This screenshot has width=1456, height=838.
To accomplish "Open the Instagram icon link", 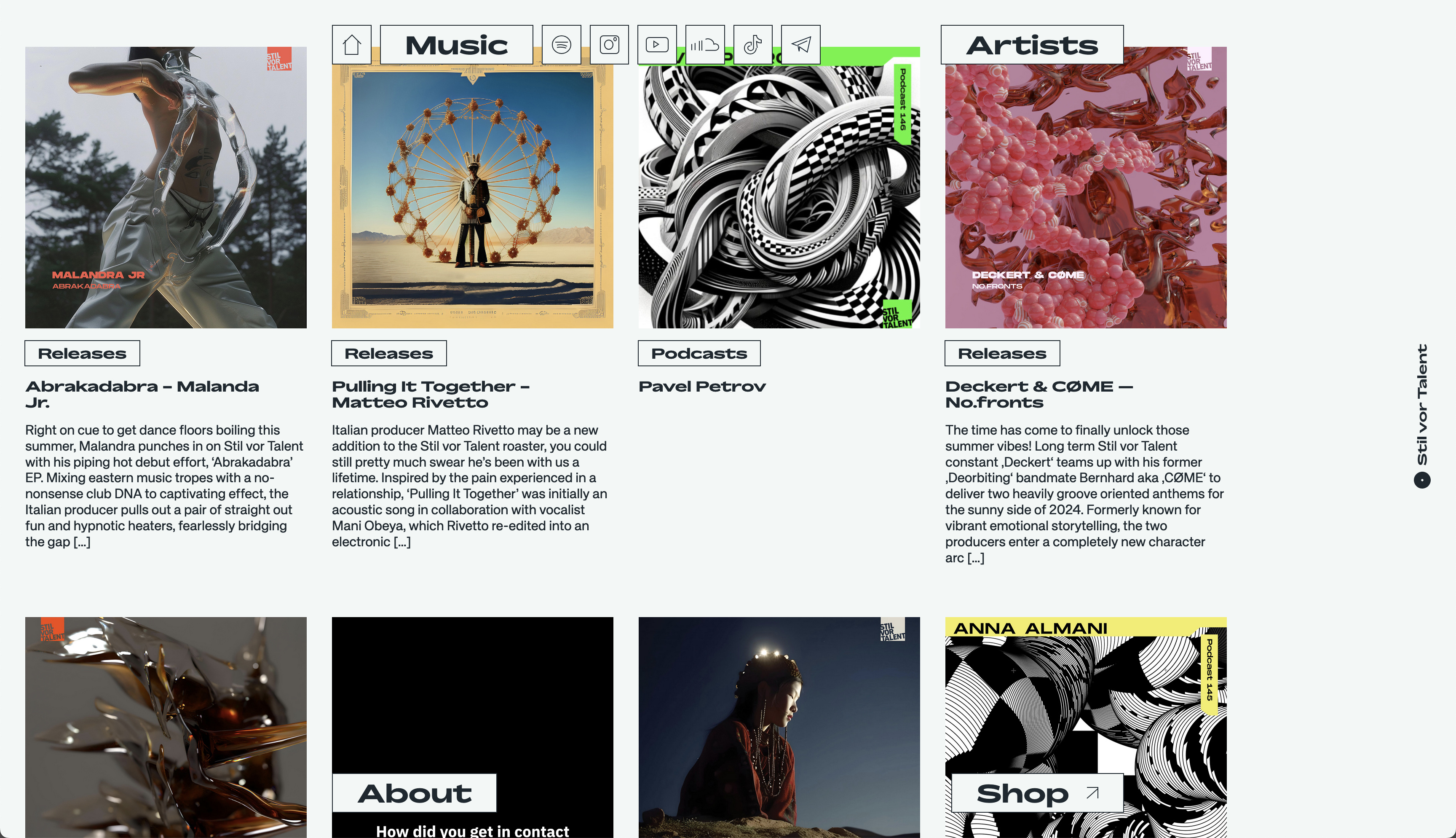I will click(x=609, y=45).
